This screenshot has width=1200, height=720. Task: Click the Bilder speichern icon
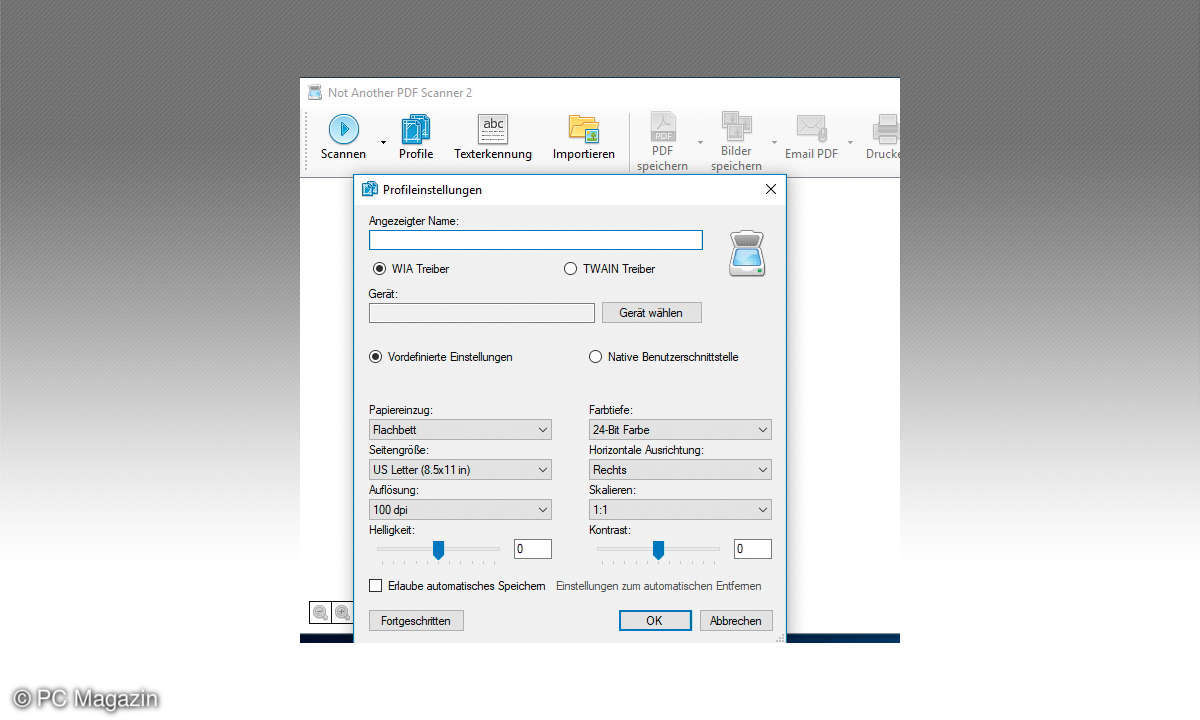coord(737,127)
